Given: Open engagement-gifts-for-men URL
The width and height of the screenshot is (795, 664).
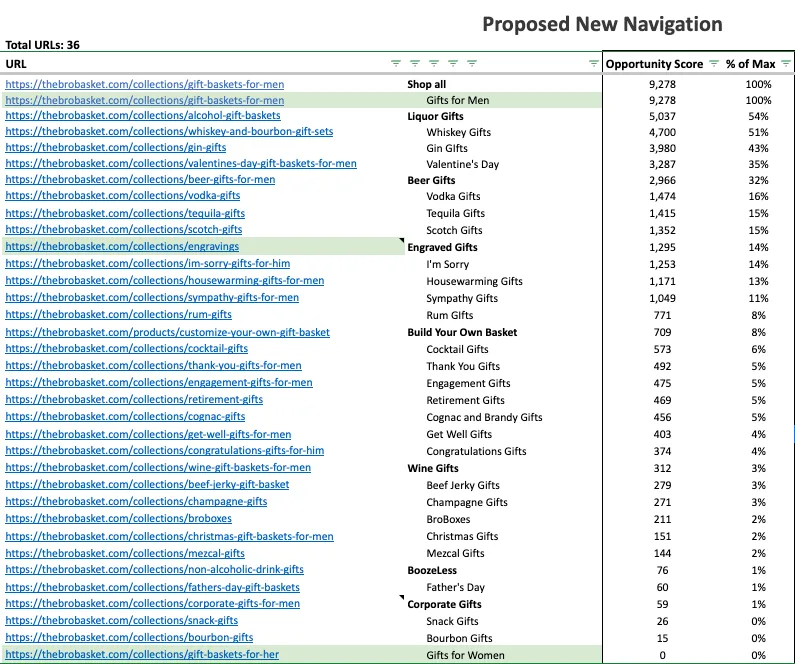Looking at the screenshot, I should [x=159, y=383].
